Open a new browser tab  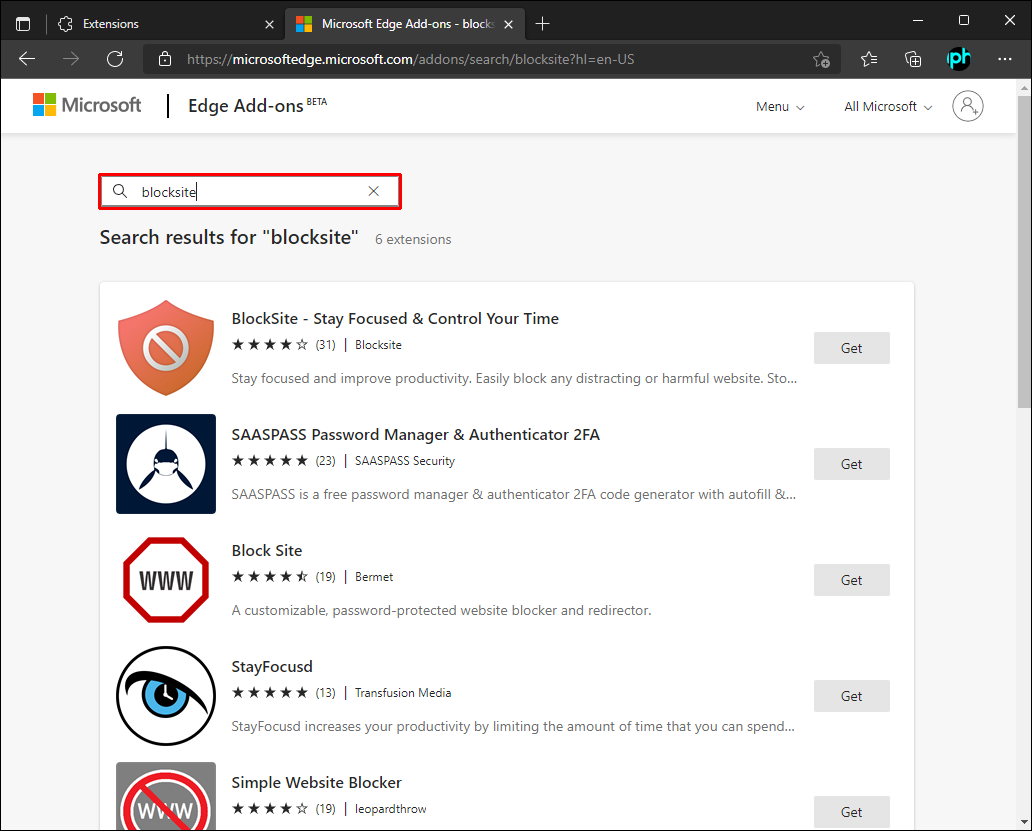(543, 23)
